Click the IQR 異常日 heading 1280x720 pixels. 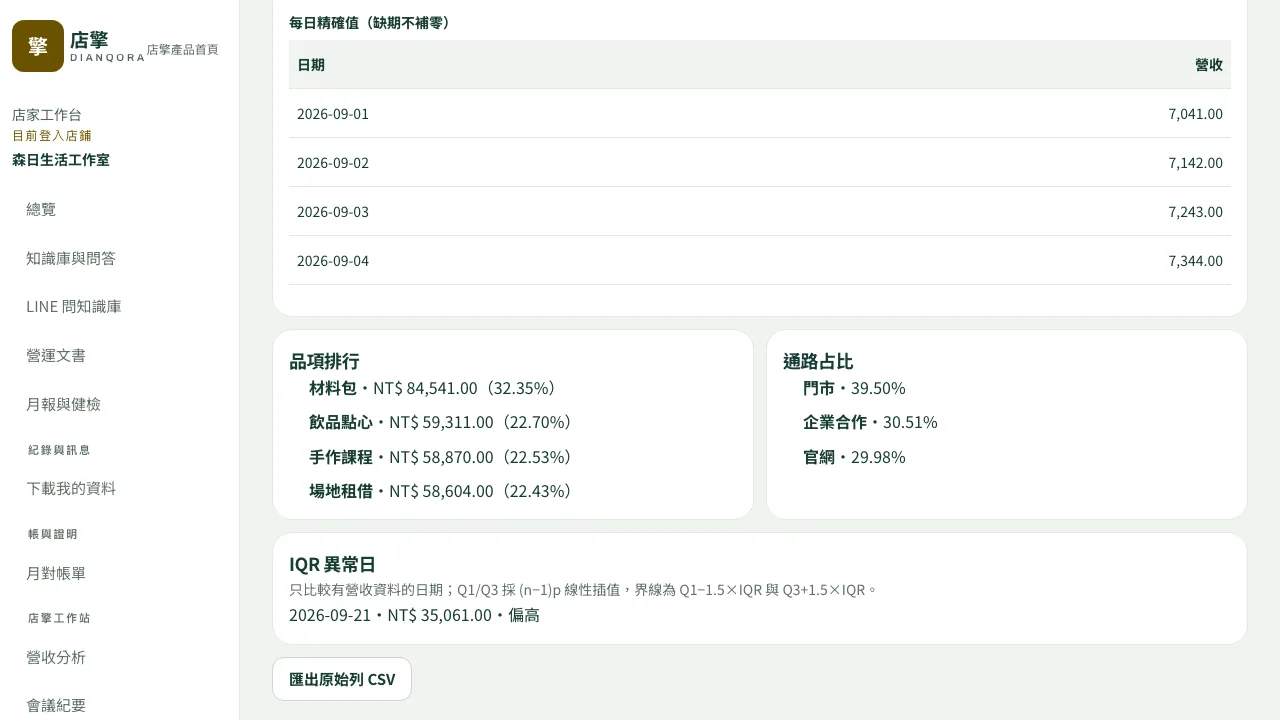click(332, 564)
